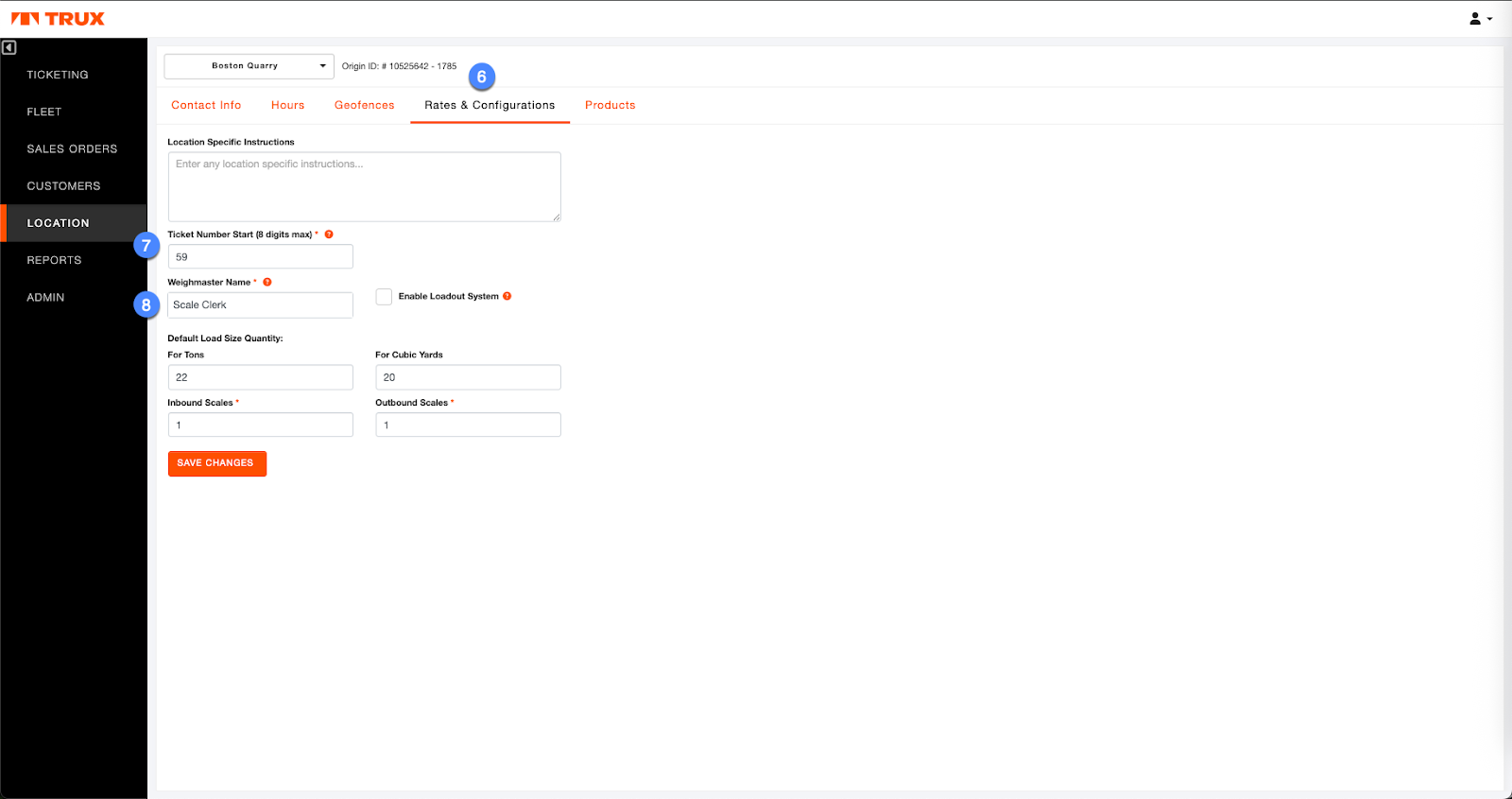The width and height of the screenshot is (1512, 799).
Task: Click the TRUX logo
Action: point(58,19)
